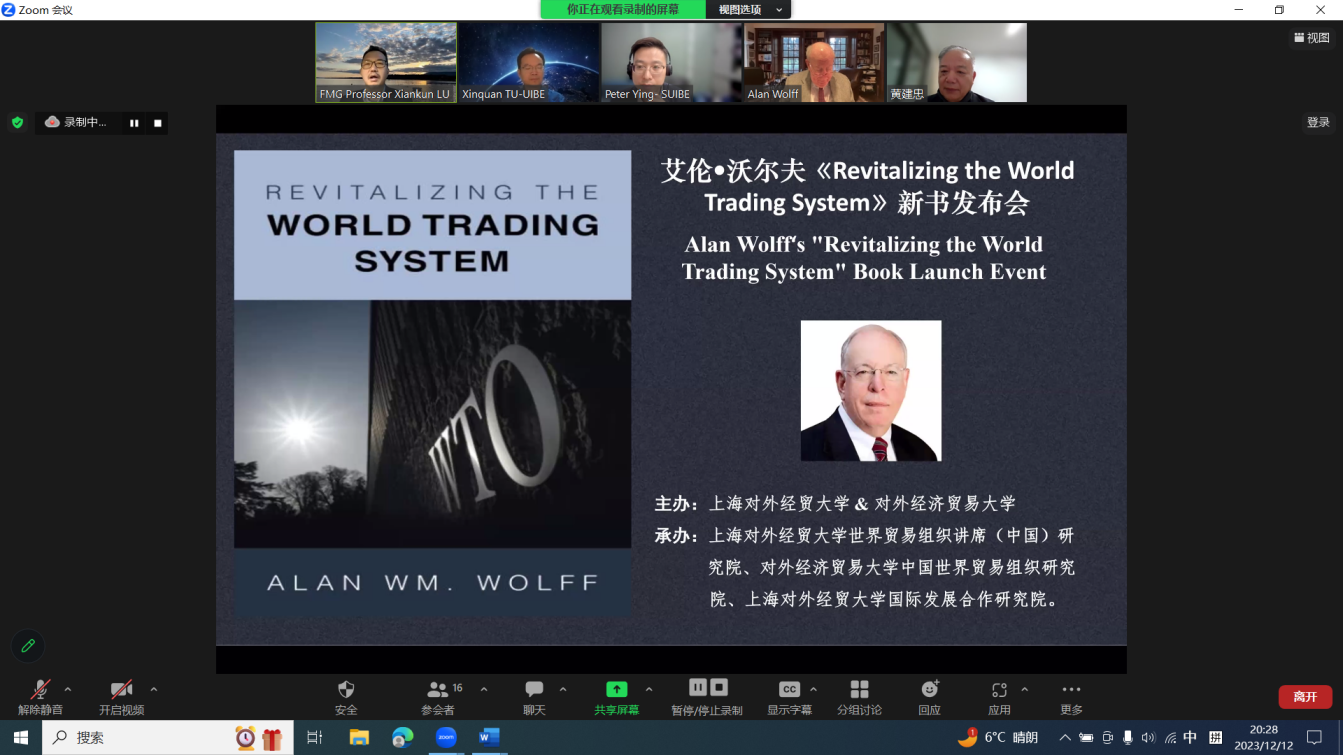Turn on video (开启视频)
Screen dimensions: 1343x755
click(x=121, y=690)
